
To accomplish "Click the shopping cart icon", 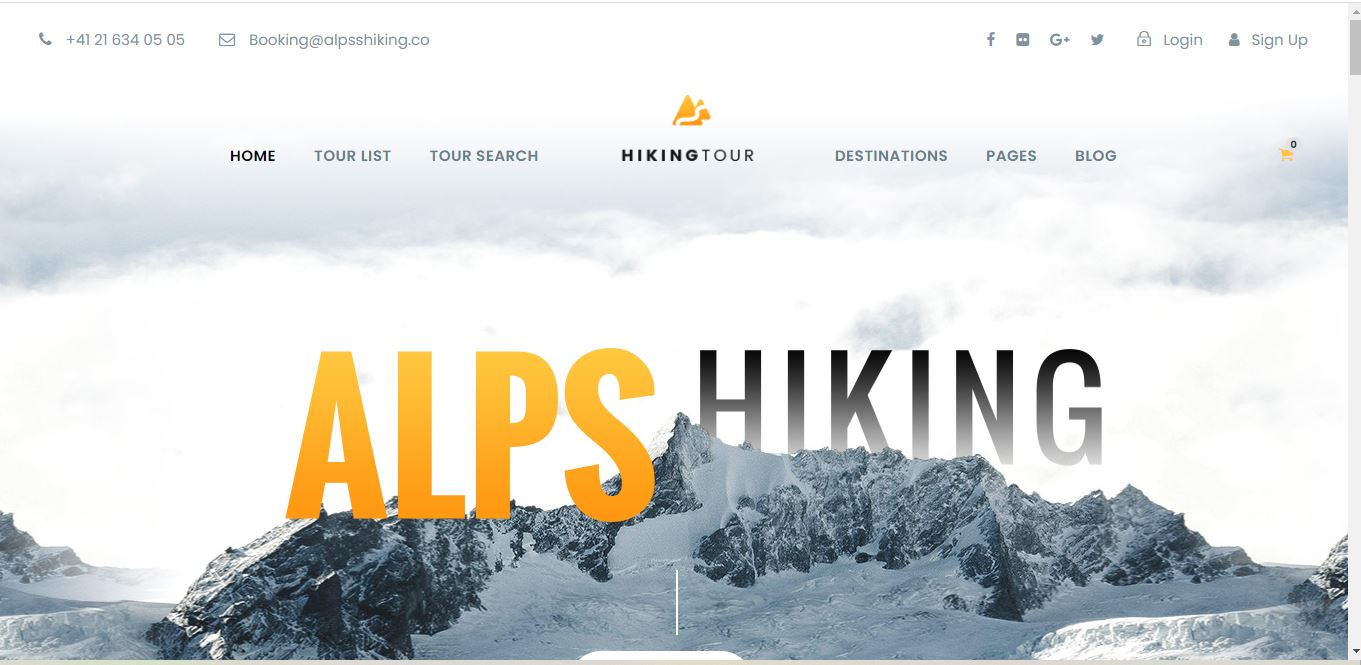I will 1286,155.
